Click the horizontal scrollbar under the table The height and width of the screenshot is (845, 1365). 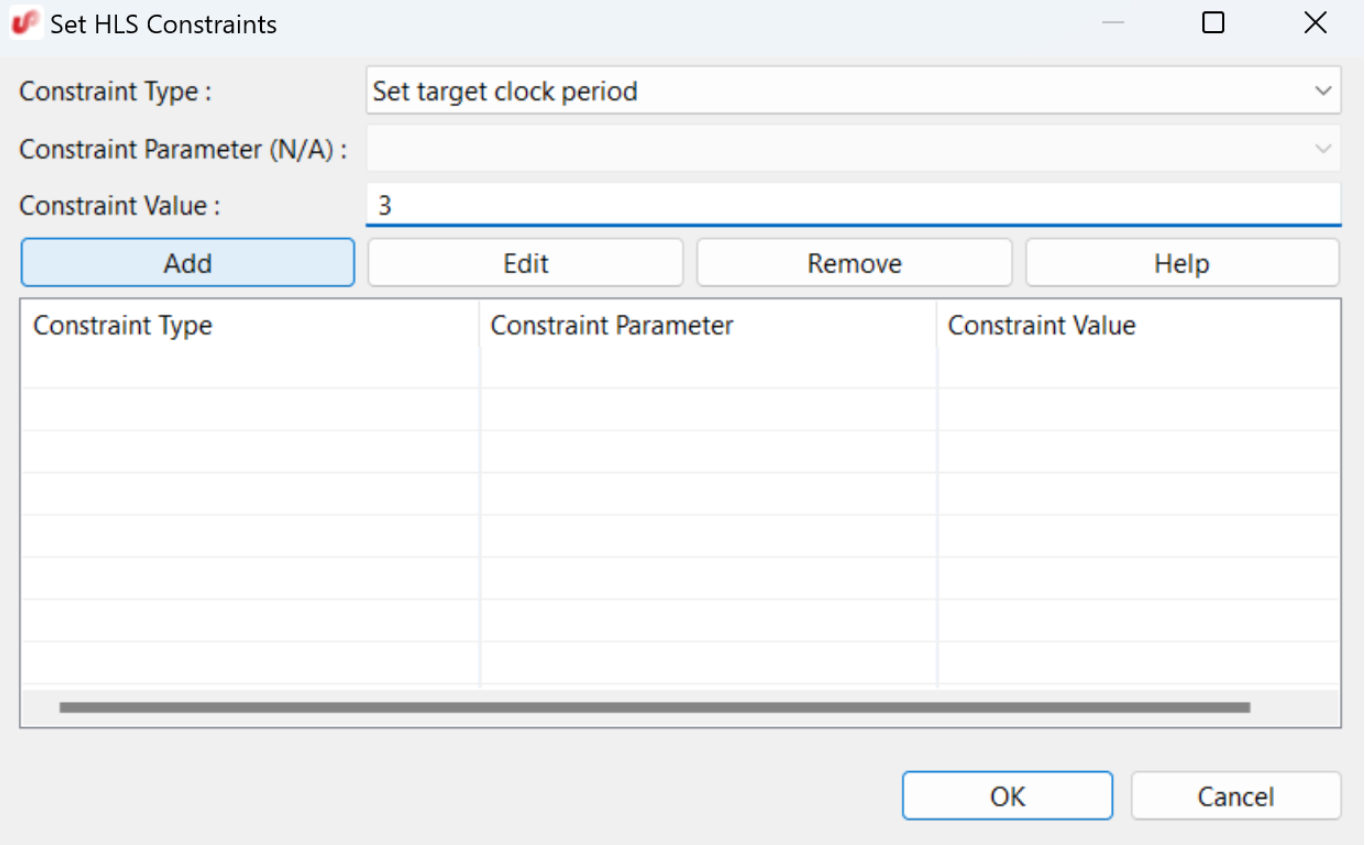[654, 707]
